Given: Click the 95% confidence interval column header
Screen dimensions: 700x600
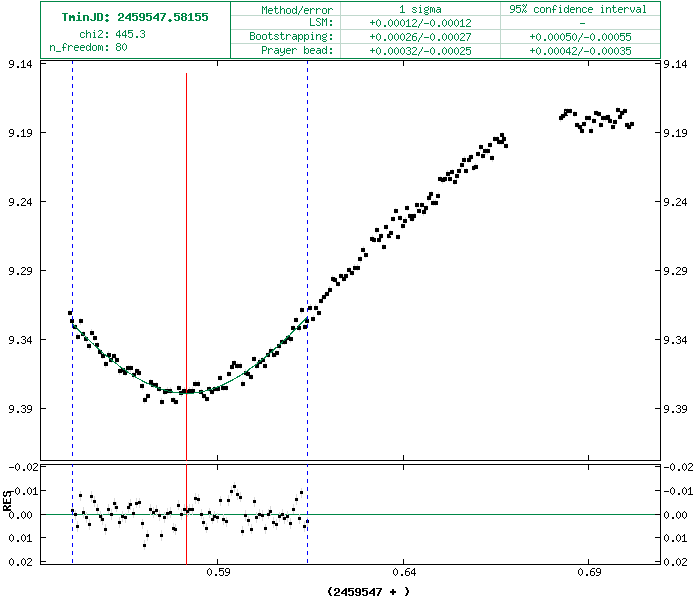Looking at the screenshot, I should [581, 9].
